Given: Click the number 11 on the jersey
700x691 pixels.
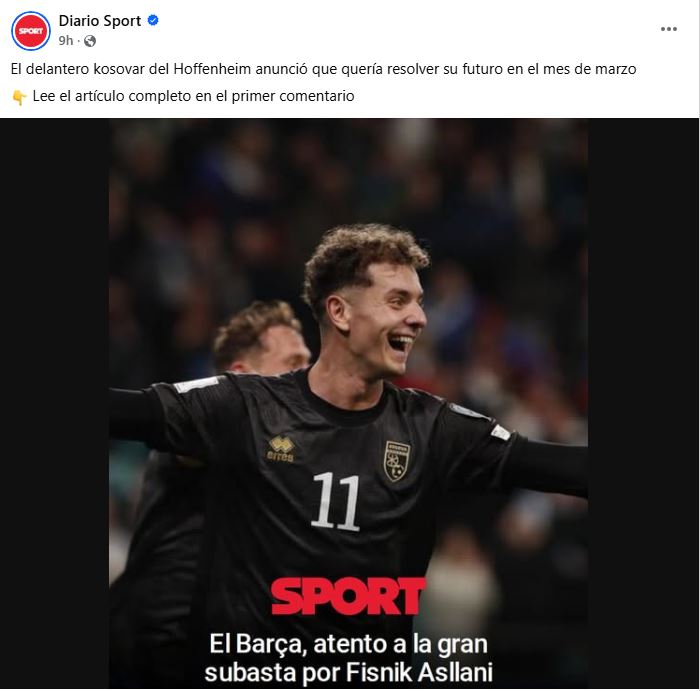Looking at the screenshot, I should (336, 501).
